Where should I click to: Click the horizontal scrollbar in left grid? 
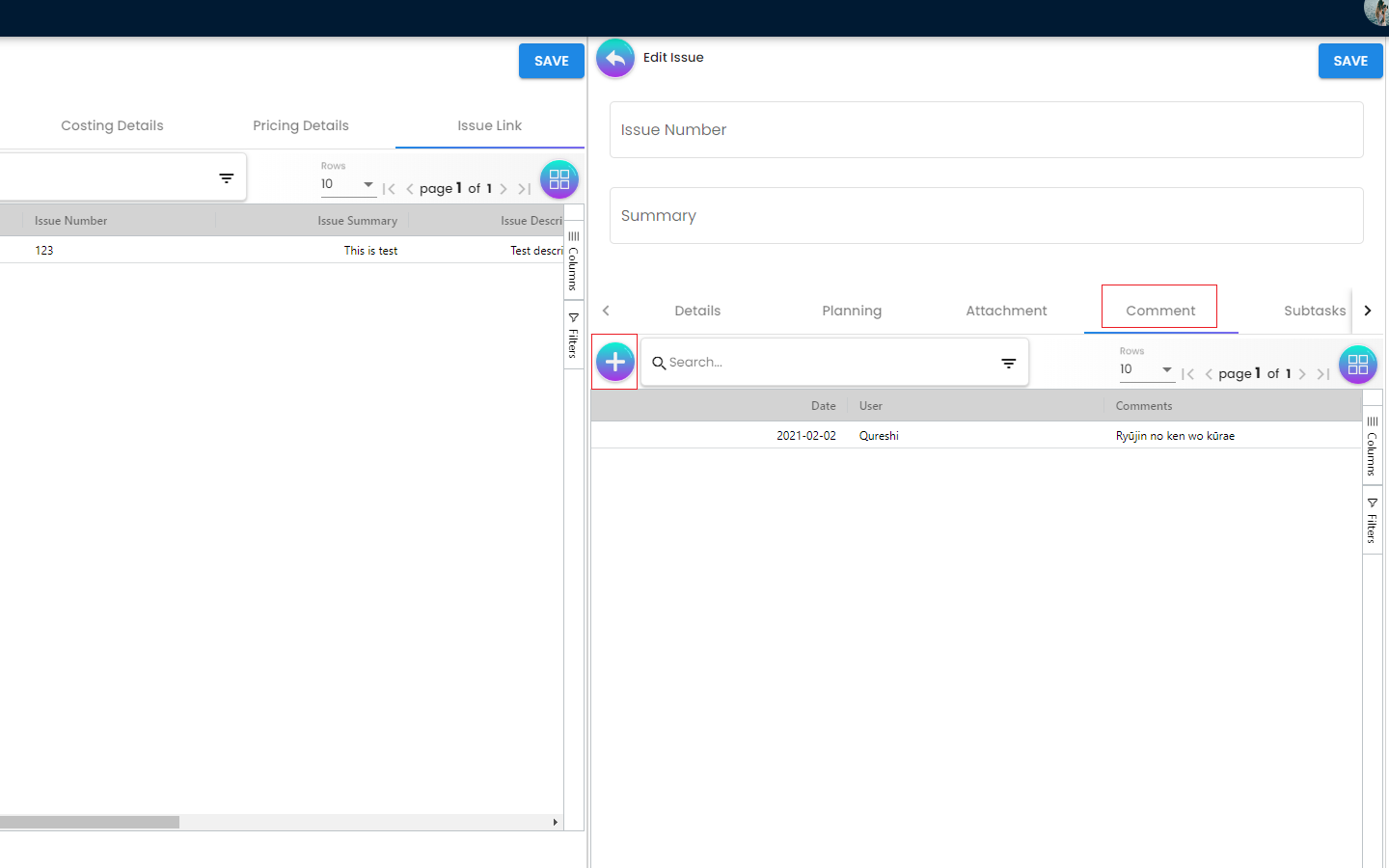coord(90,822)
